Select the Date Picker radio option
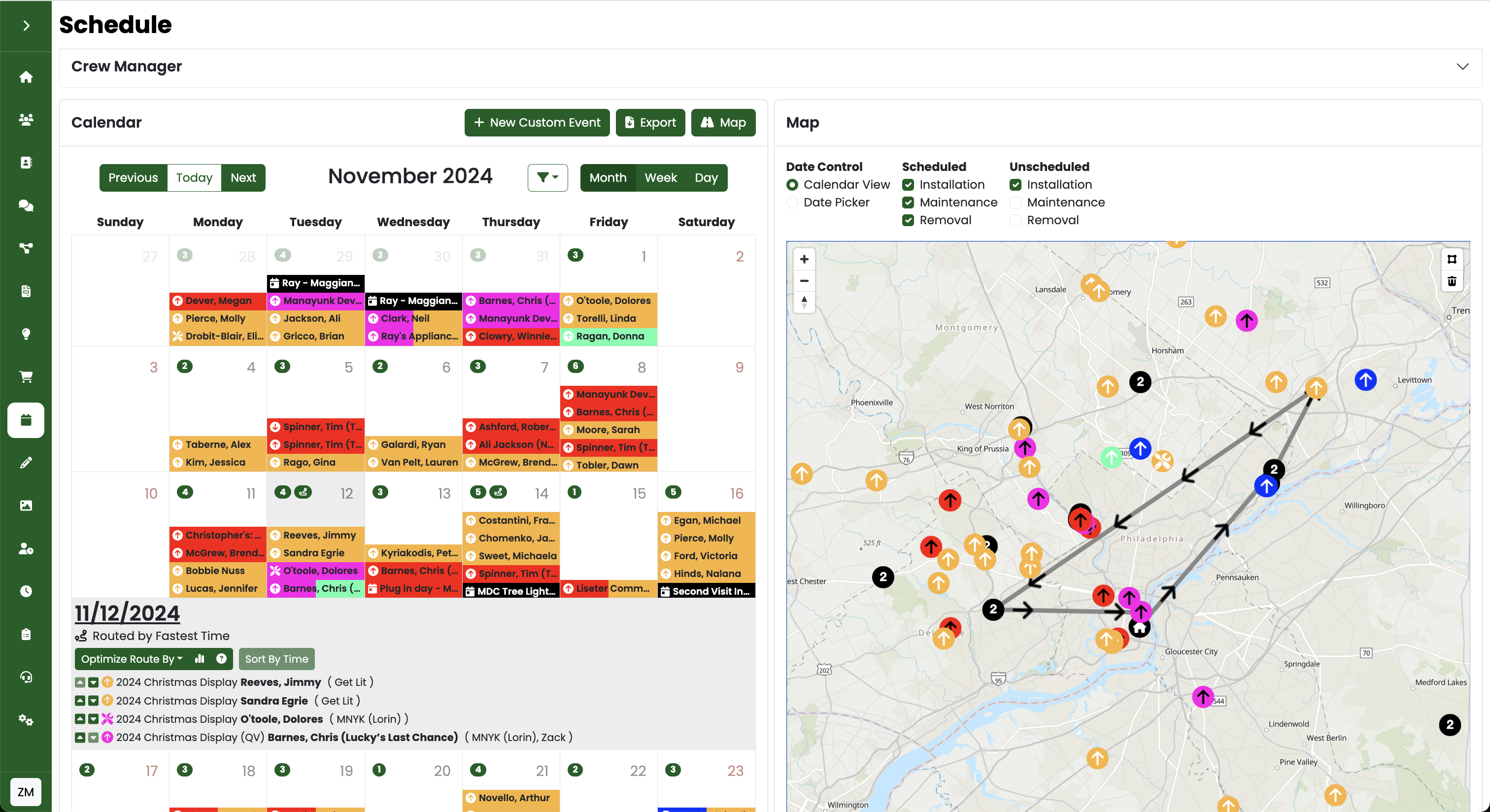Image resolution: width=1490 pixels, height=812 pixels. 792,203
